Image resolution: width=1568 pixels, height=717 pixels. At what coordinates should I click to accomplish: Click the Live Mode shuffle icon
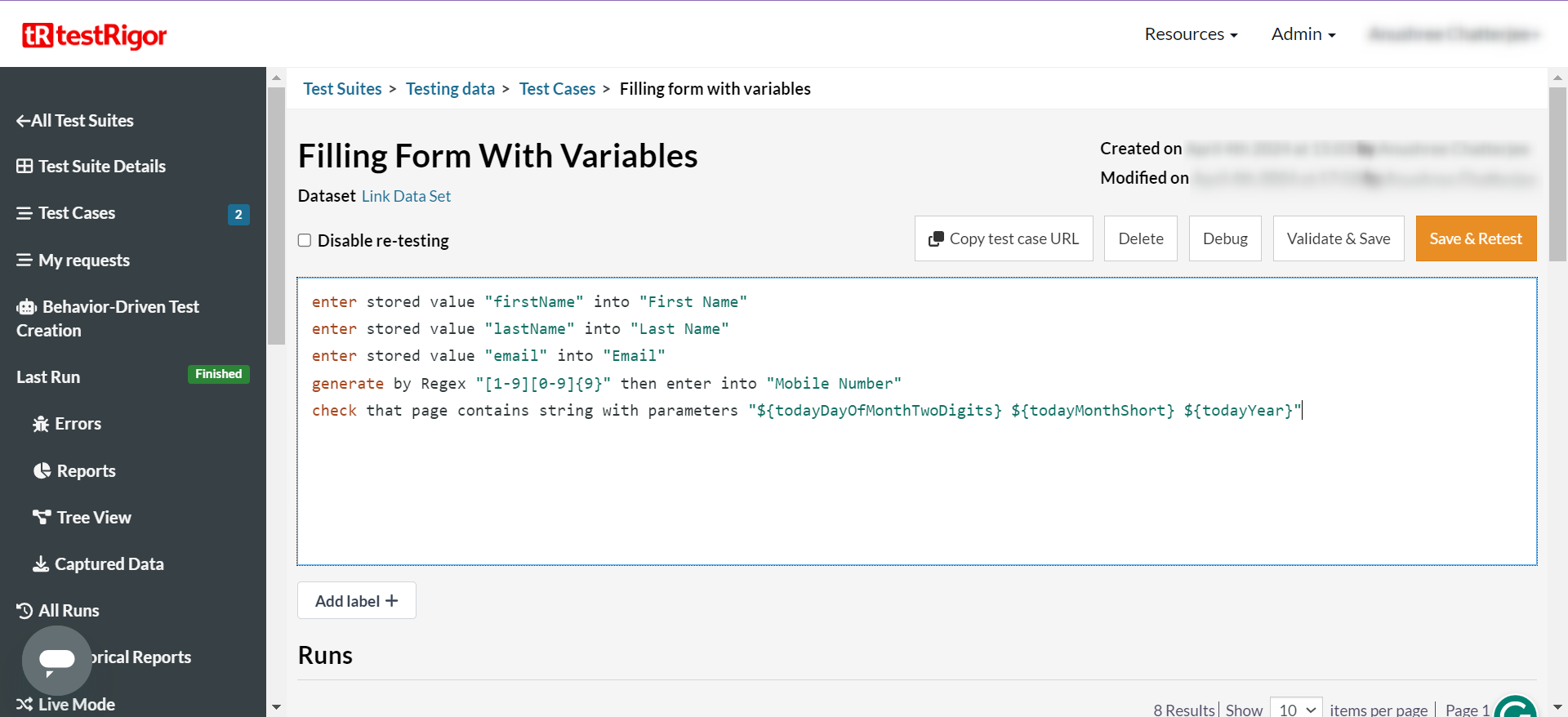(x=24, y=704)
